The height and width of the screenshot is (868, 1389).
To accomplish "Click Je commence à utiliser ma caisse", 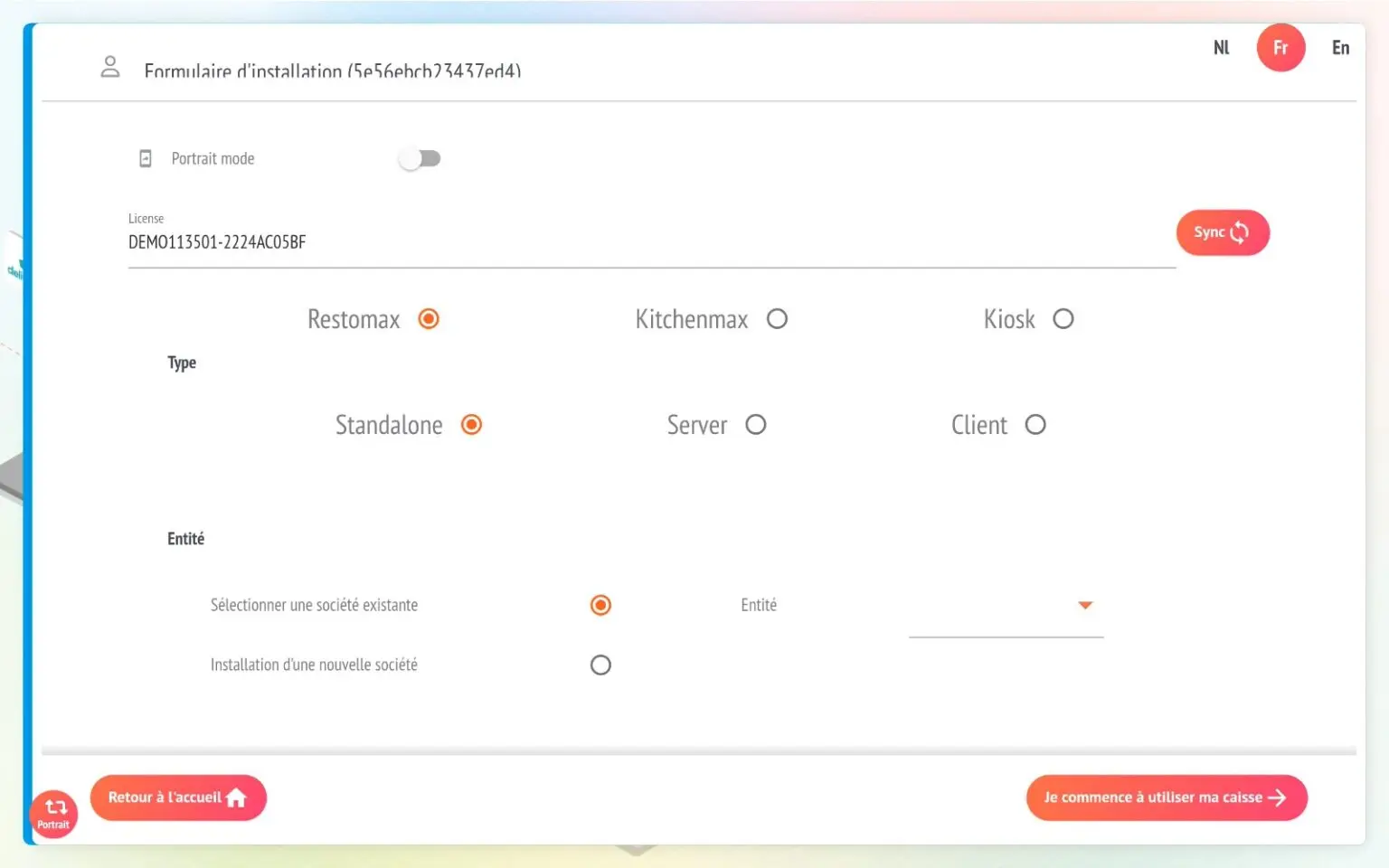I will click(x=1166, y=797).
